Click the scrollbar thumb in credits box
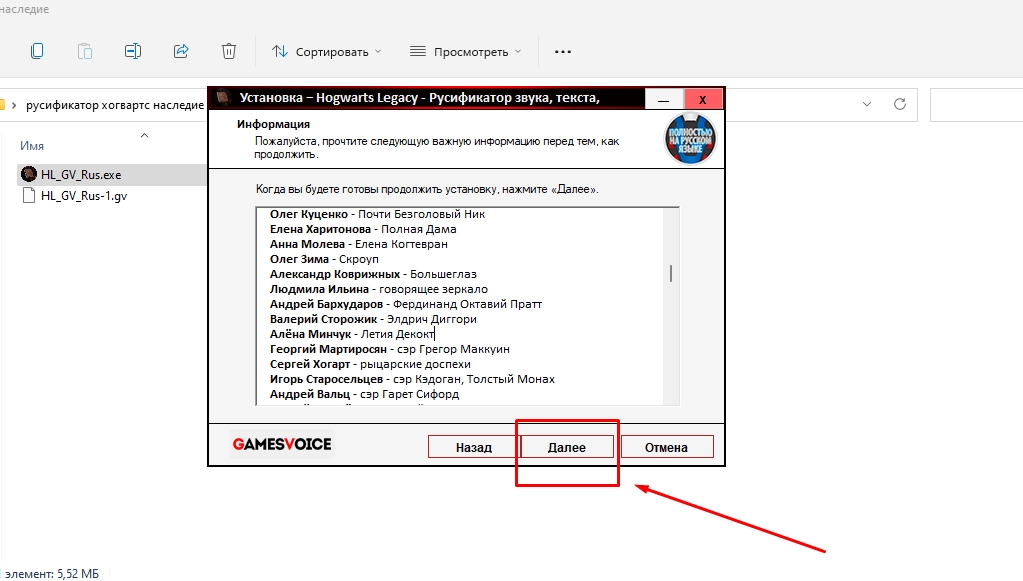This screenshot has width=1023, height=581. [671, 273]
